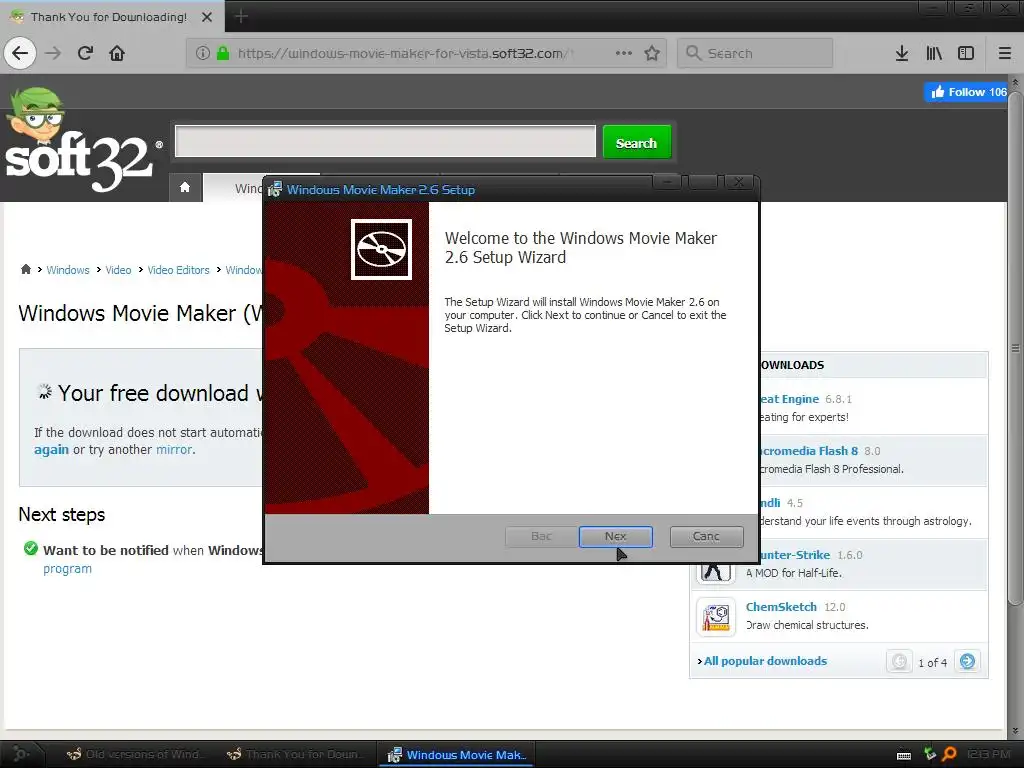The height and width of the screenshot is (768, 1024).
Task: Bookmark this page with the star icon
Action: coord(652,53)
